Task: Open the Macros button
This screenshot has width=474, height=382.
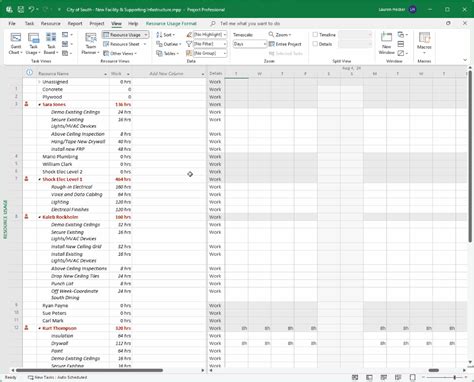Action: tap(424, 43)
